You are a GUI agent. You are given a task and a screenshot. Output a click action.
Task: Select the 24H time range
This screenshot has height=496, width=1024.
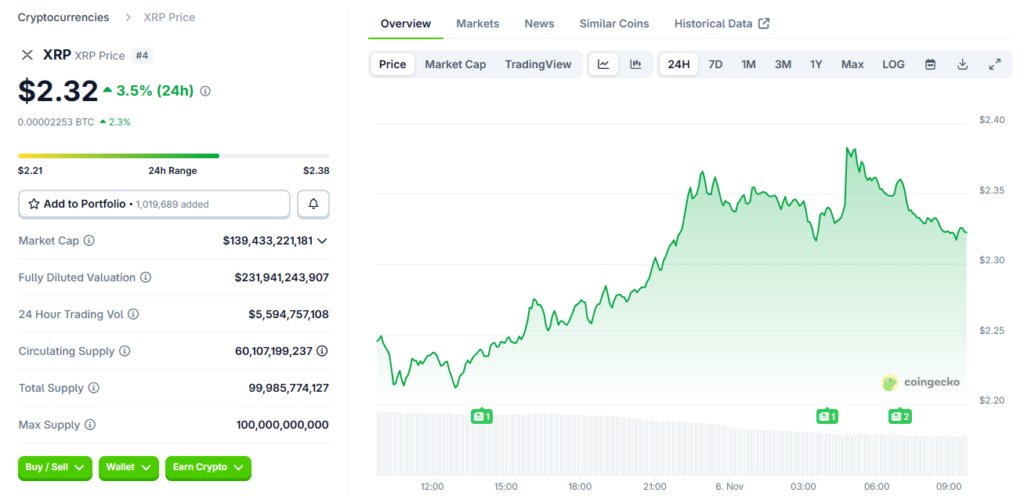679,64
